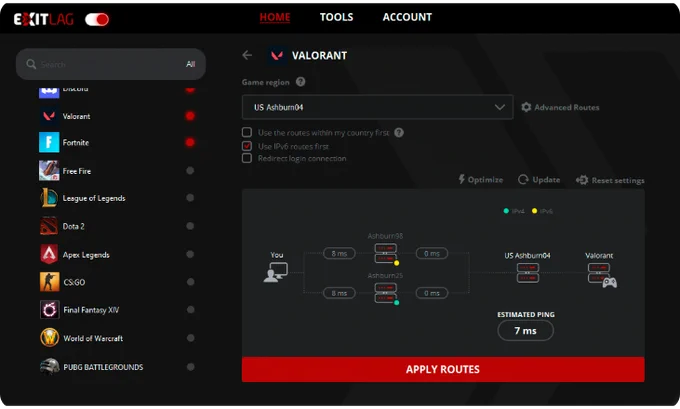
Task: Select the League of Legends icon
Action: 49,198
